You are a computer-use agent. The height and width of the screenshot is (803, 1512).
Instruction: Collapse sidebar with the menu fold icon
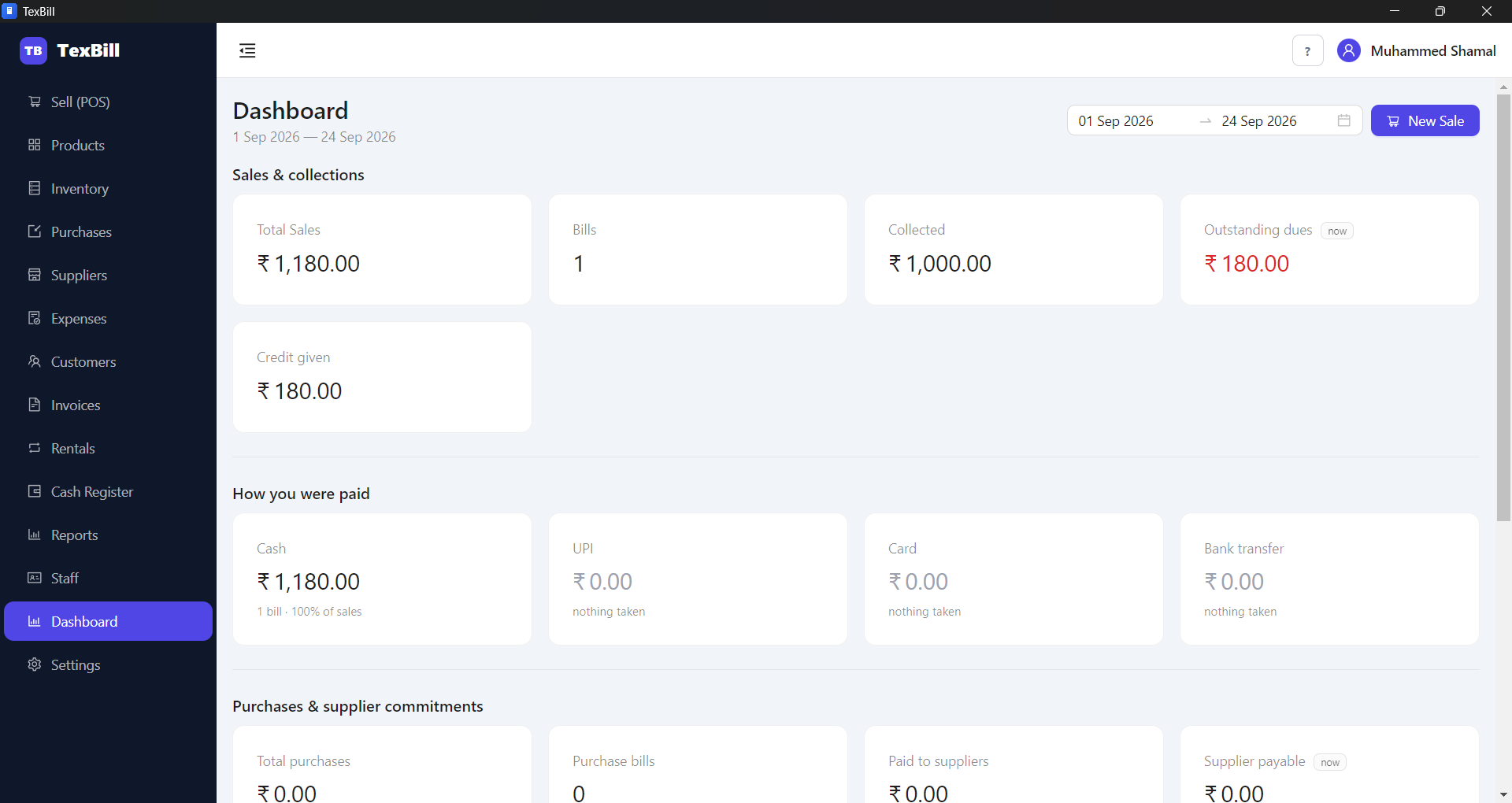coord(247,50)
